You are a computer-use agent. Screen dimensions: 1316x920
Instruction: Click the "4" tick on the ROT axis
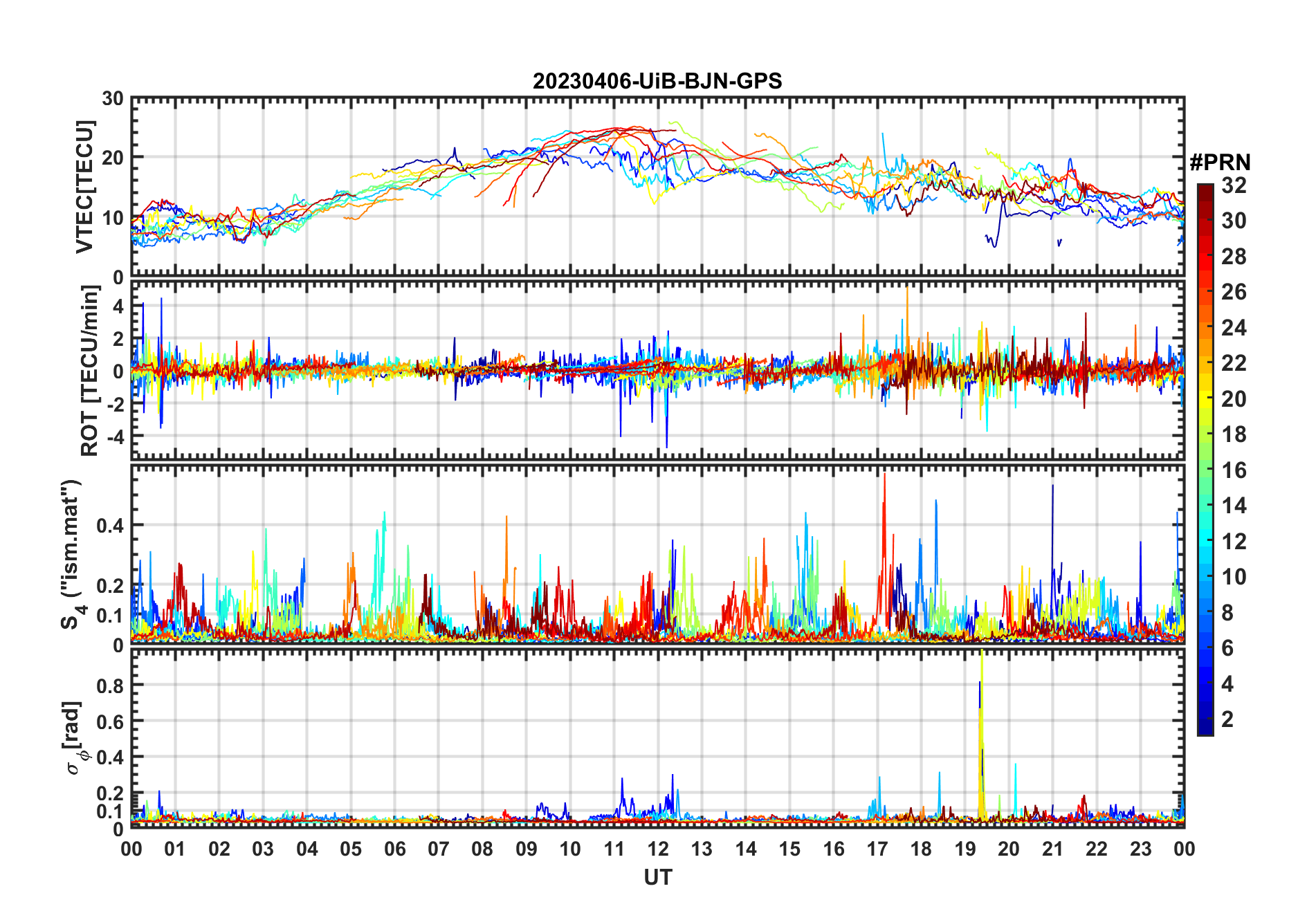(x=118, y=306)
